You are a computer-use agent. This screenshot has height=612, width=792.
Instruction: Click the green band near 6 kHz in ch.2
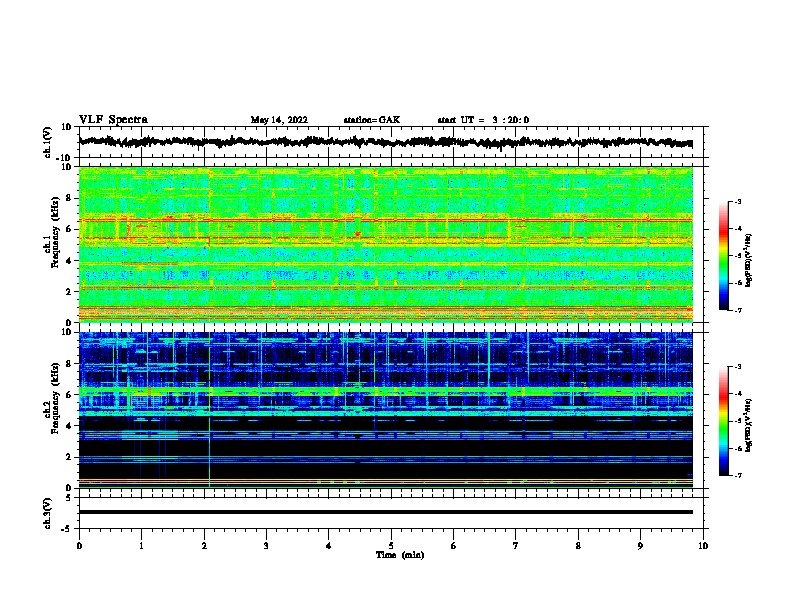pyautogui.click(x=385, y=390)
